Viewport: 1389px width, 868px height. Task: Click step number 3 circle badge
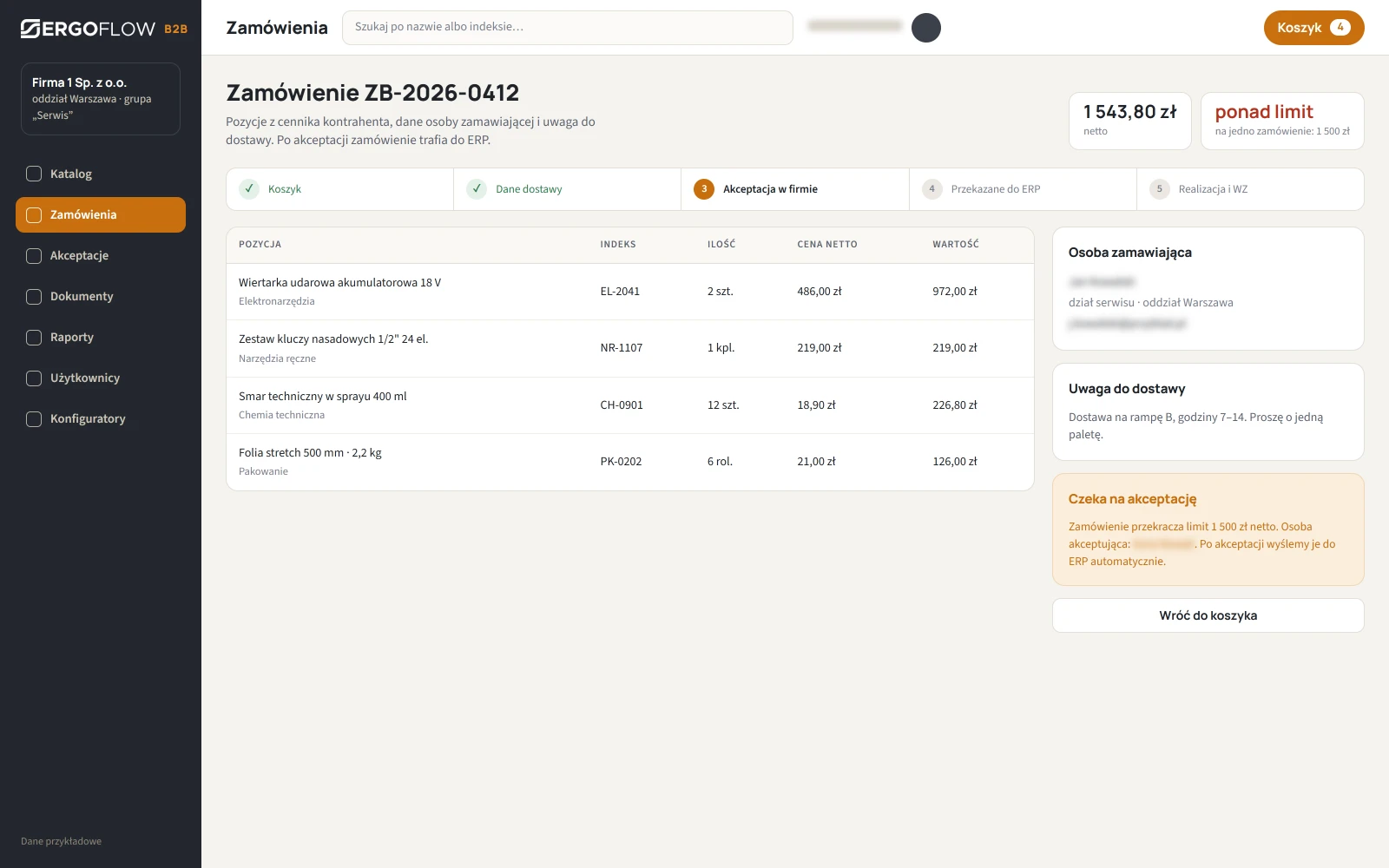[x=704, y=188]
